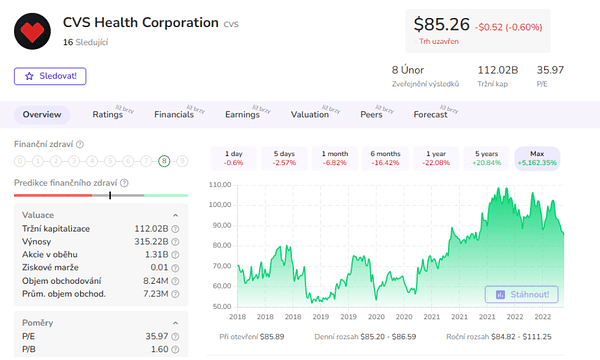600x360 pixels.
Task: Open the help icon beside Predikce finančního zdraví
Action: pos(124,183)
